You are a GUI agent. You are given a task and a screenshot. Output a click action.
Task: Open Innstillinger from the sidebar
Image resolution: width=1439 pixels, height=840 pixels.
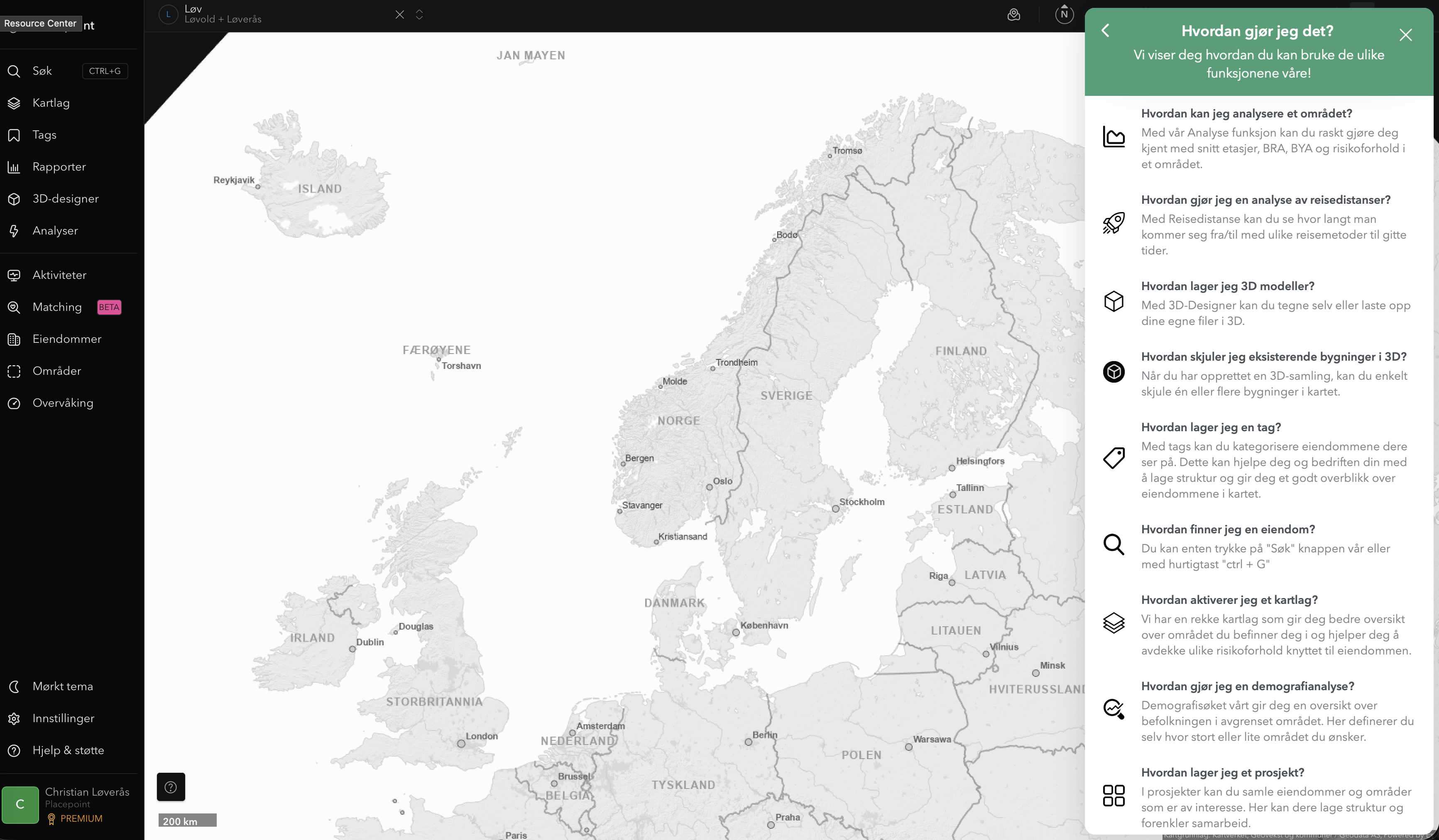coord(64,718)
